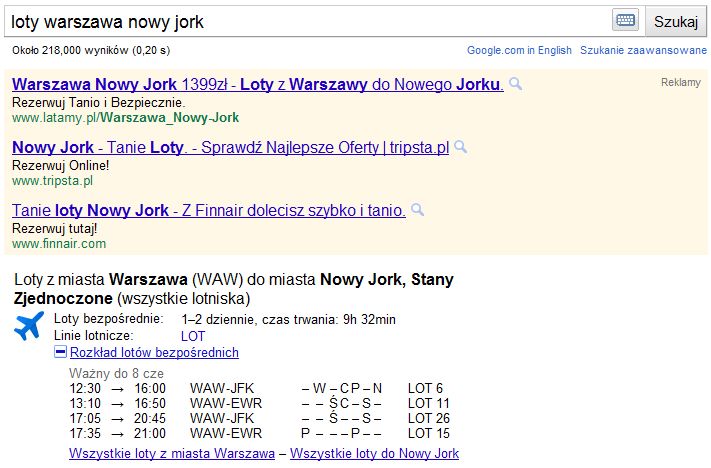This screenshot has height=468, width=711.
Task: Click the blue airplane icon
Action: pyautogui.click(x=31, y=327)
